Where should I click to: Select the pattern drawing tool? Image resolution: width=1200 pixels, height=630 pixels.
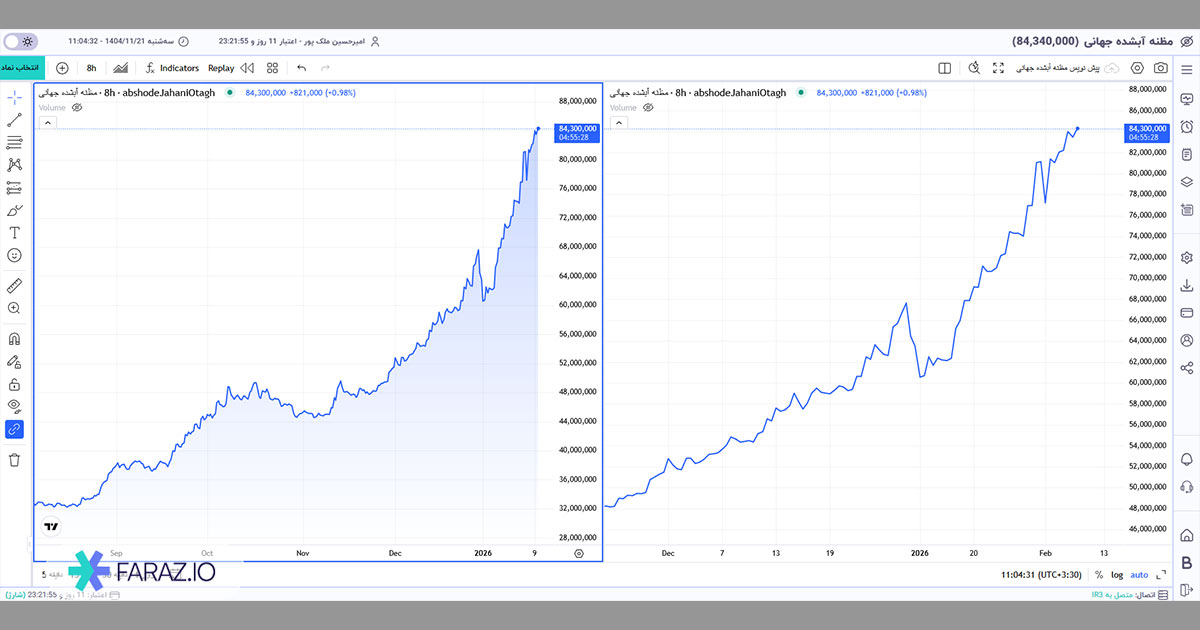14,165
